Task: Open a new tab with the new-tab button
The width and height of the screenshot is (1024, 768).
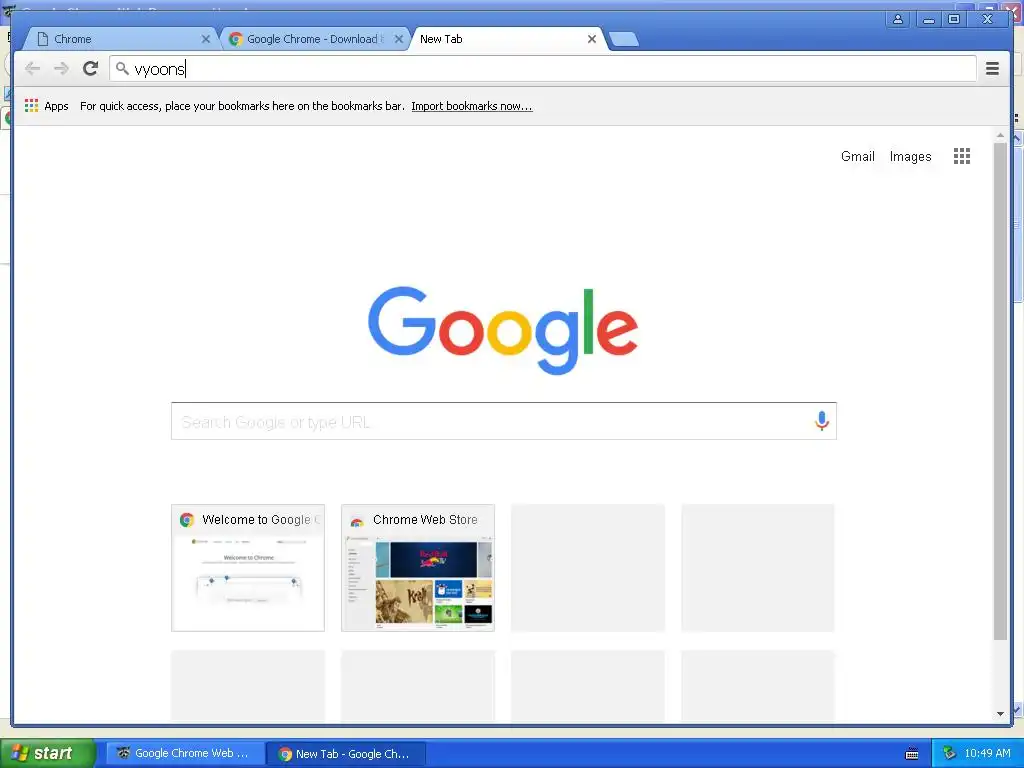Action: pyautogui.click(x=624, y=39)
